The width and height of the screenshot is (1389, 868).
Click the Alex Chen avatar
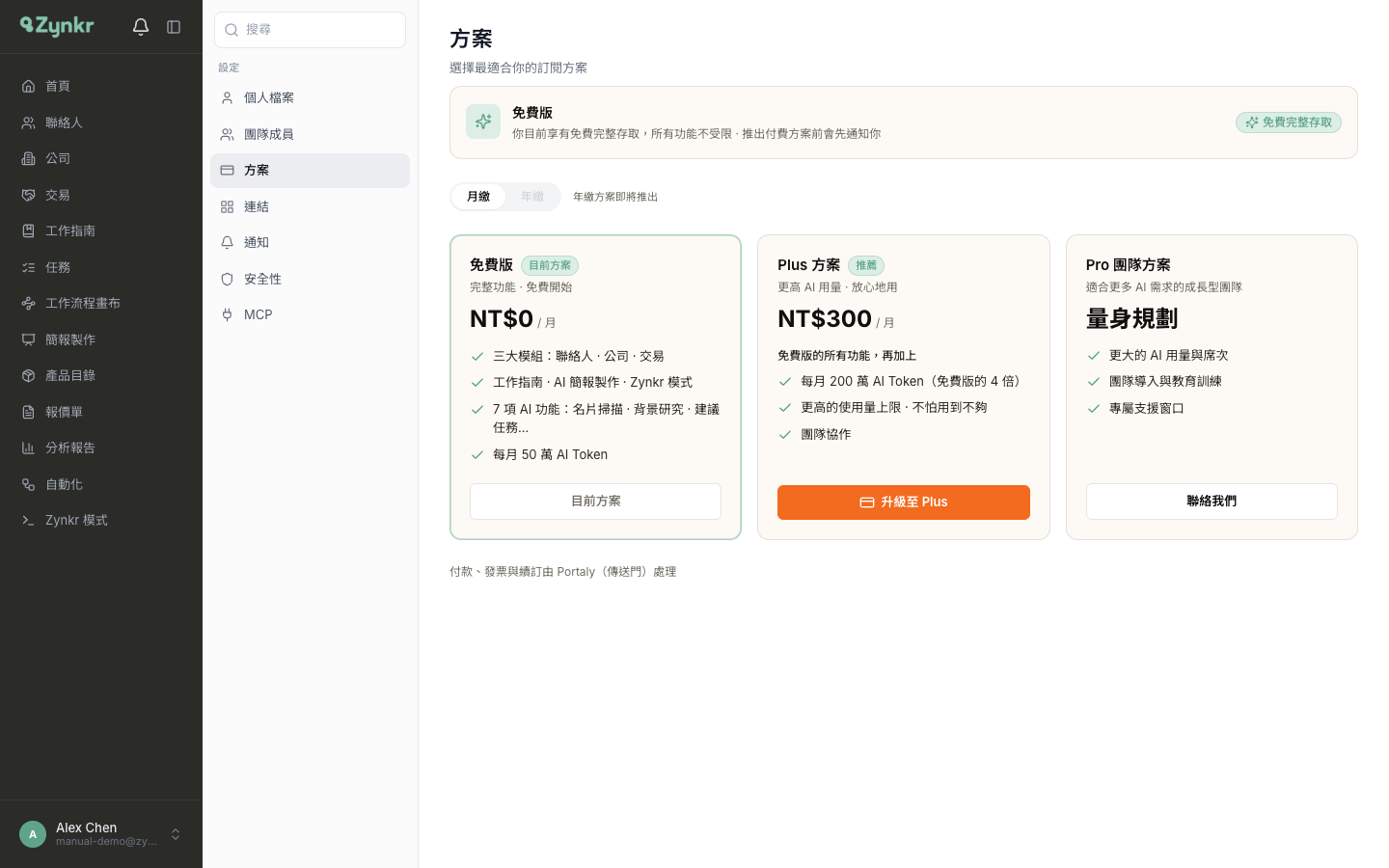tap(33, 834)
